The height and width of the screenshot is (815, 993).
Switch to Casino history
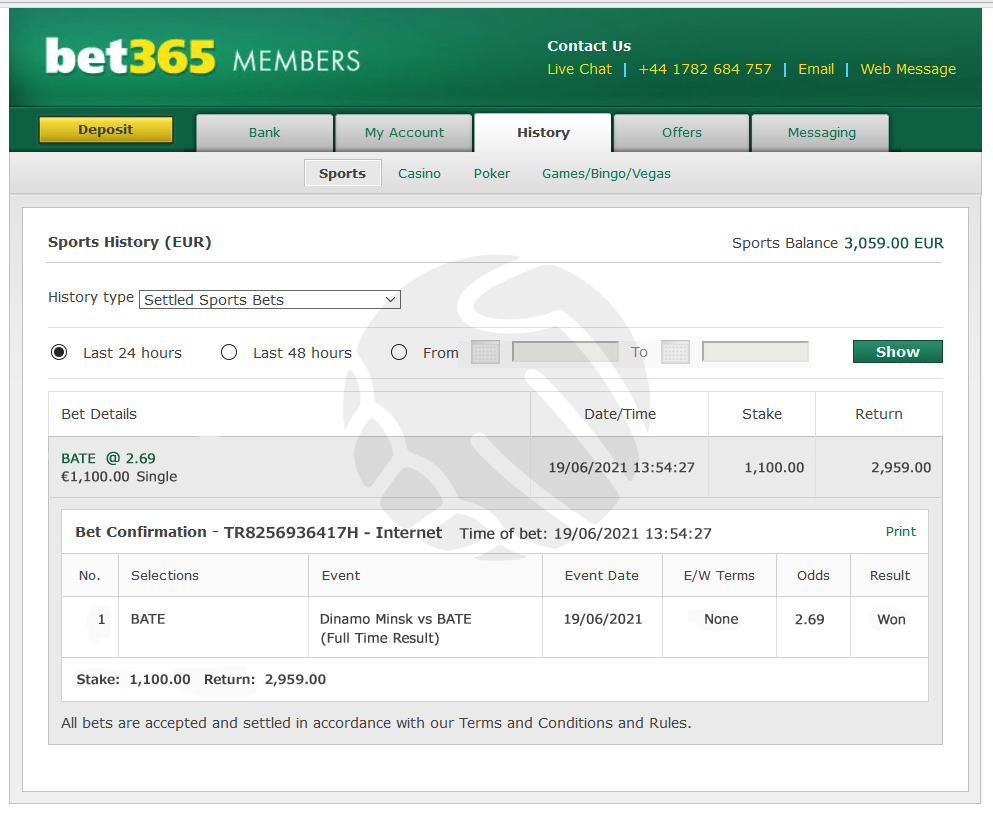coord(419,174)
